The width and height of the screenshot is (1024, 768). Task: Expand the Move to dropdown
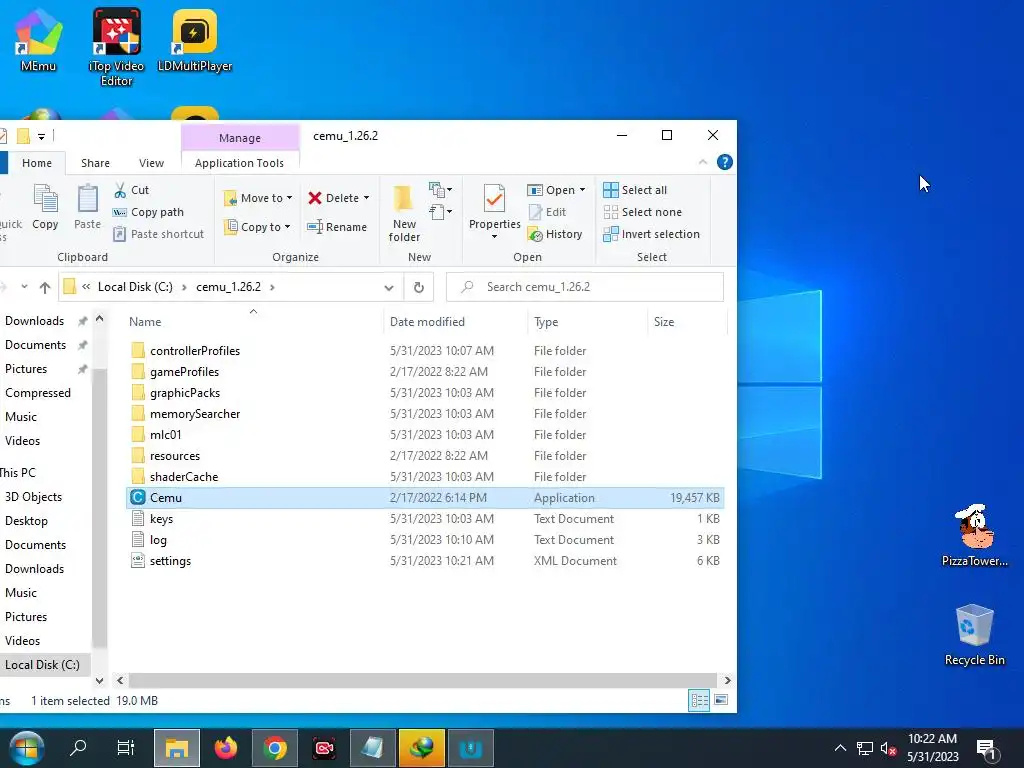[x=289, y=198]
